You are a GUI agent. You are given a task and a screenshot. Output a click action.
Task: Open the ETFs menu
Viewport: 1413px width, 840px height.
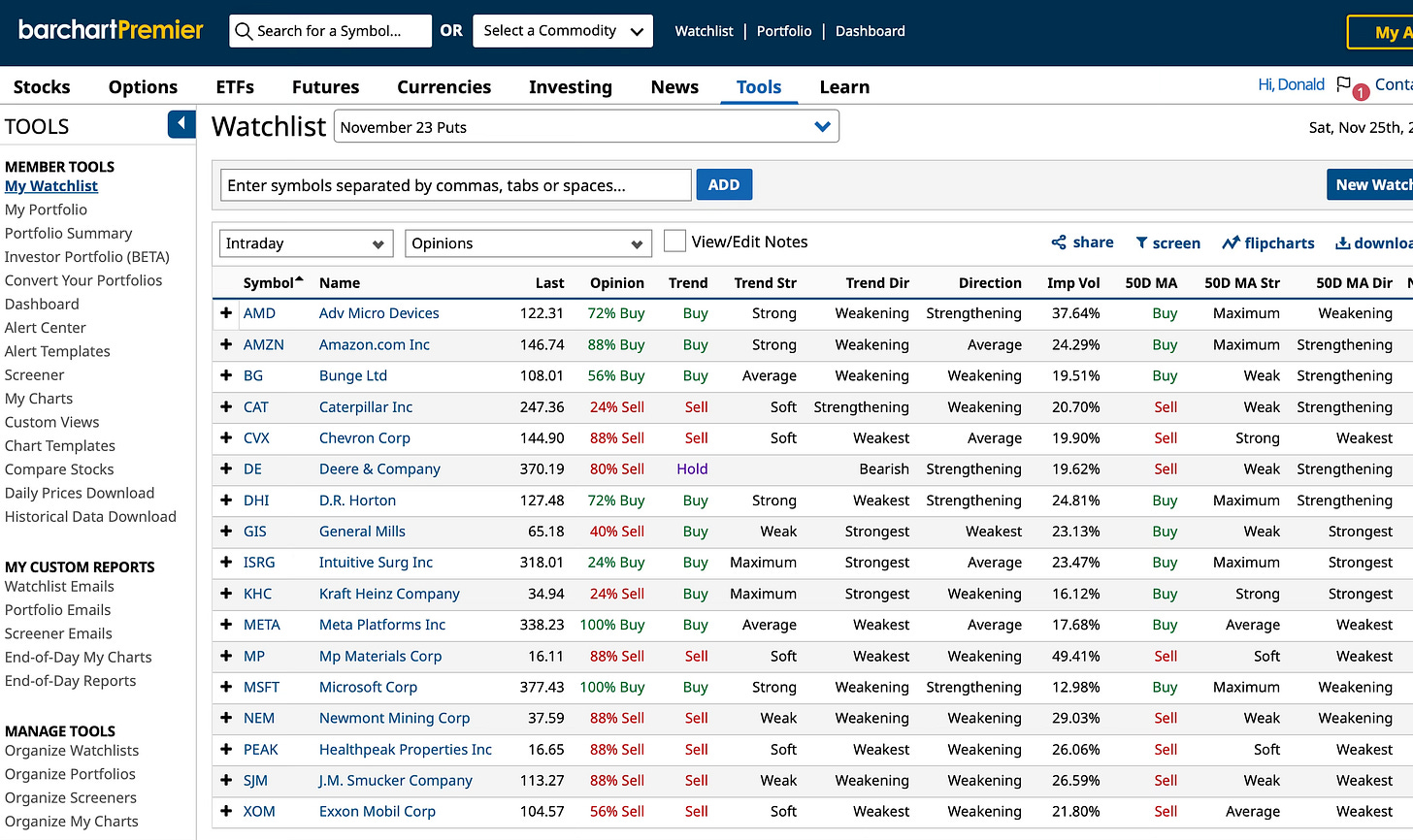(x=235, y=87)
